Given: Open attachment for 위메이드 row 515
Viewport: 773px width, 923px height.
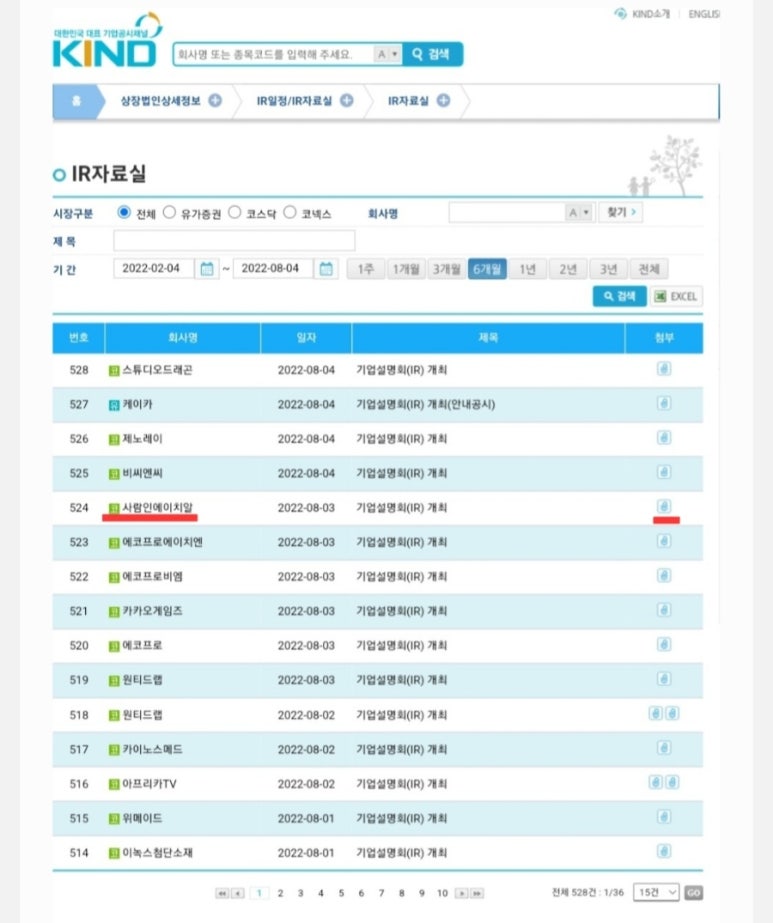Looking at the screenshot, I should coord(663,817).
